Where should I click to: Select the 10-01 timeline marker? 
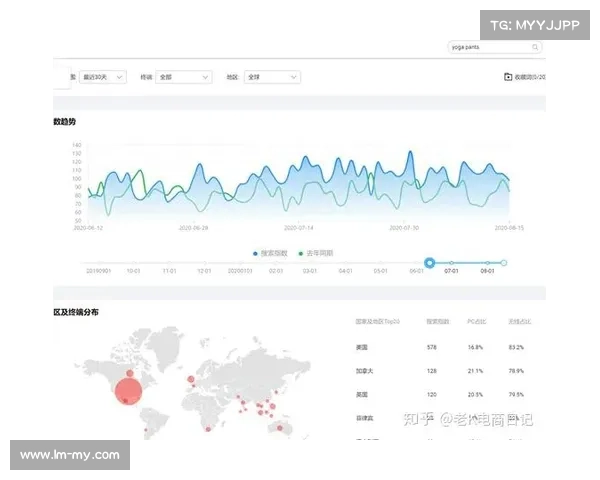[x=134, y=271]
